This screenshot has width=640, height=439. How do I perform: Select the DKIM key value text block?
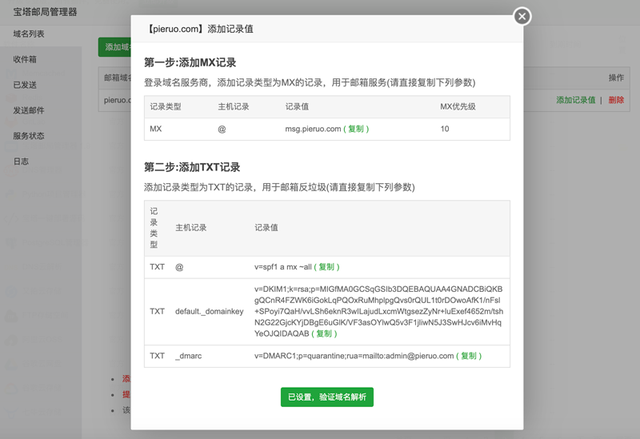click(378, 311)
